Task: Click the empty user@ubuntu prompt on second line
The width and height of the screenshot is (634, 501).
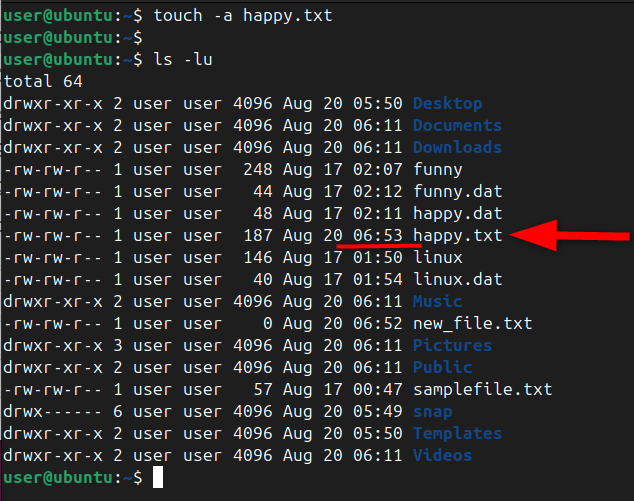Action: pos(73,38)
